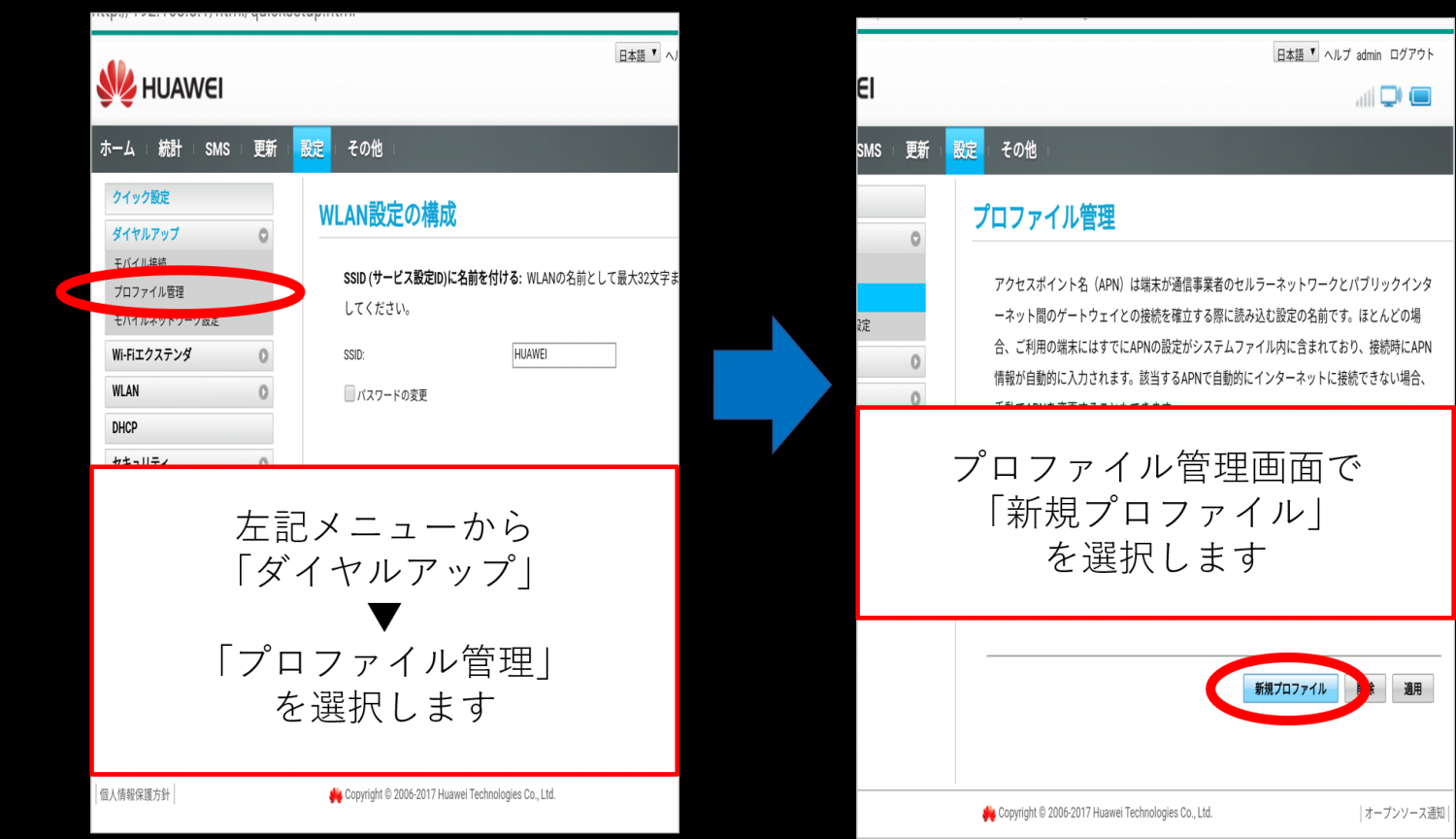Click the SSID text field containing HUAWEI
The width and height of the screenshot is (1456, 839).
pyautogui.click(x=563, y=354)
